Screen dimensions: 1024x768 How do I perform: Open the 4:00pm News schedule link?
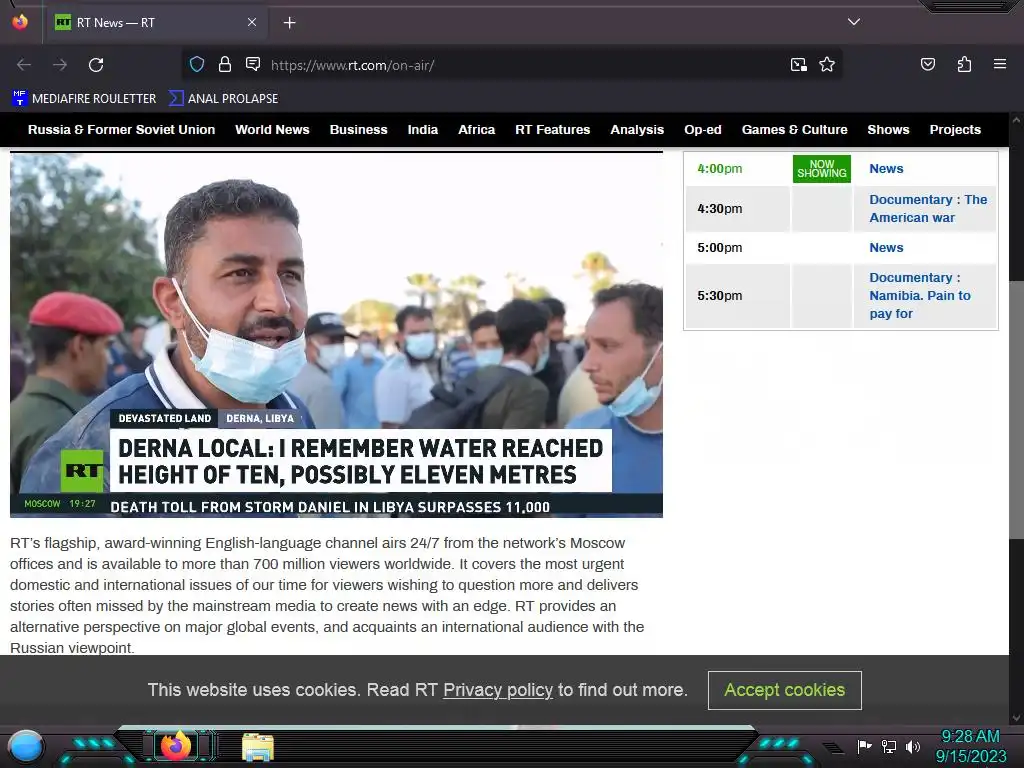point(886,168)
